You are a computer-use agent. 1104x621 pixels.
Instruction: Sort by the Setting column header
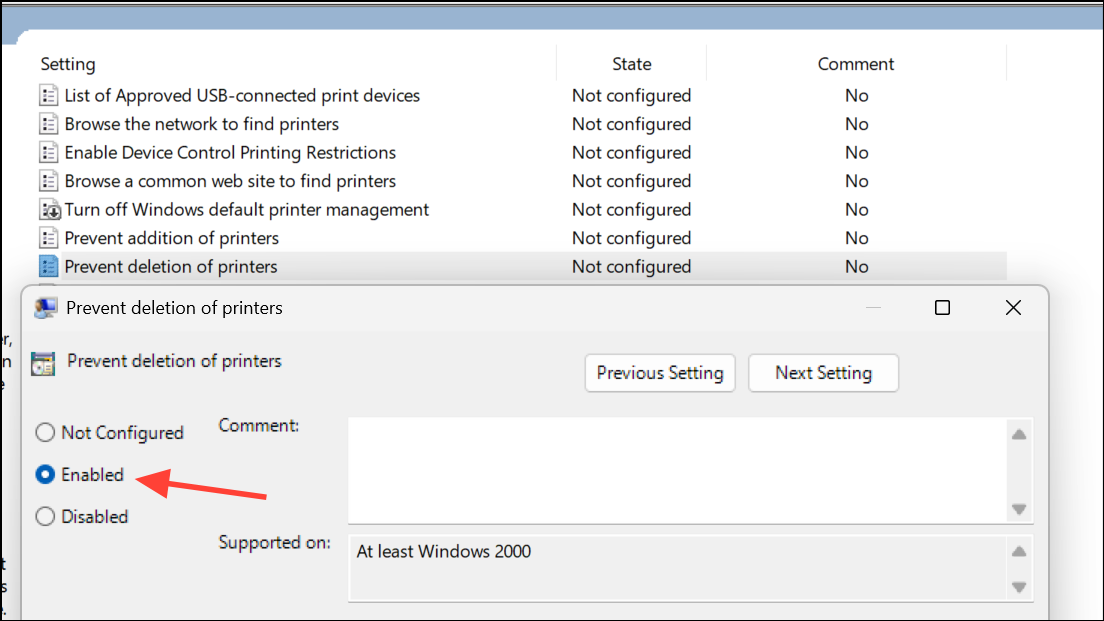(68, 64)
